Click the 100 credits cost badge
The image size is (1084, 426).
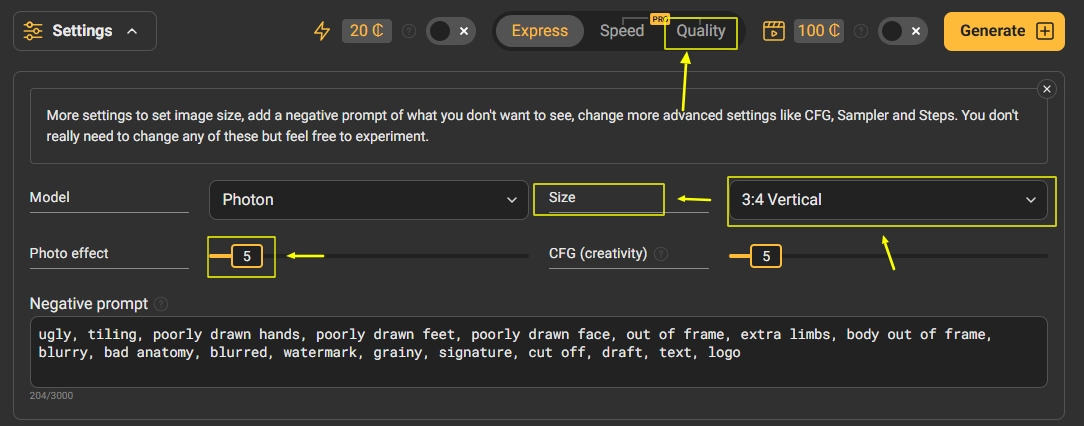pyautogui.click(x=819, y=31)
